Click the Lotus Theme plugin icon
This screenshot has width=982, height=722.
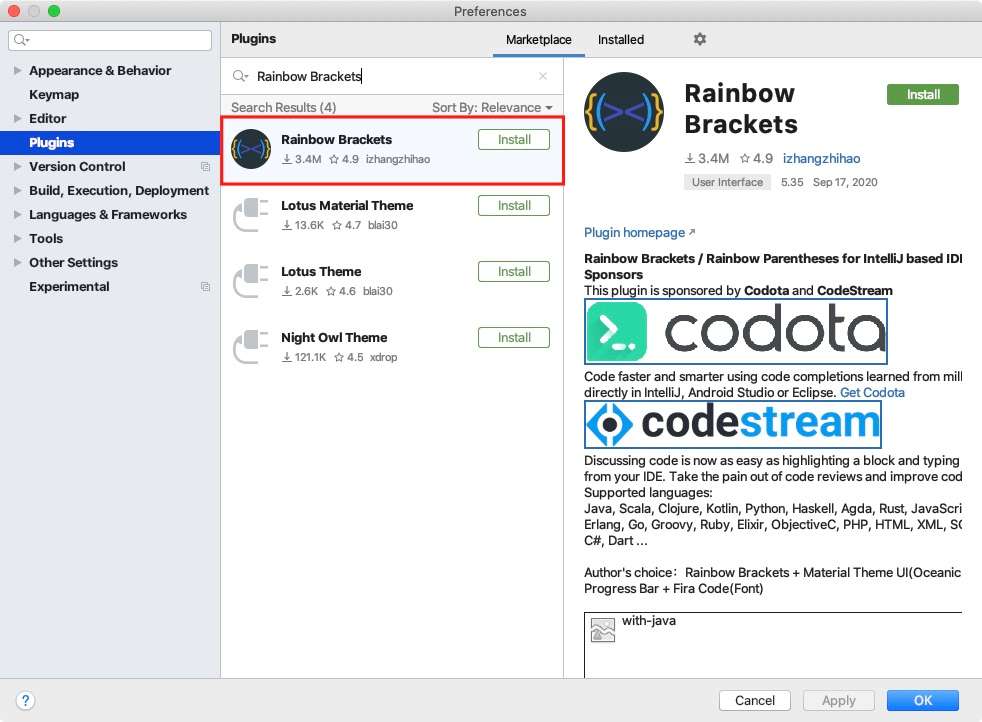point(251,281)
